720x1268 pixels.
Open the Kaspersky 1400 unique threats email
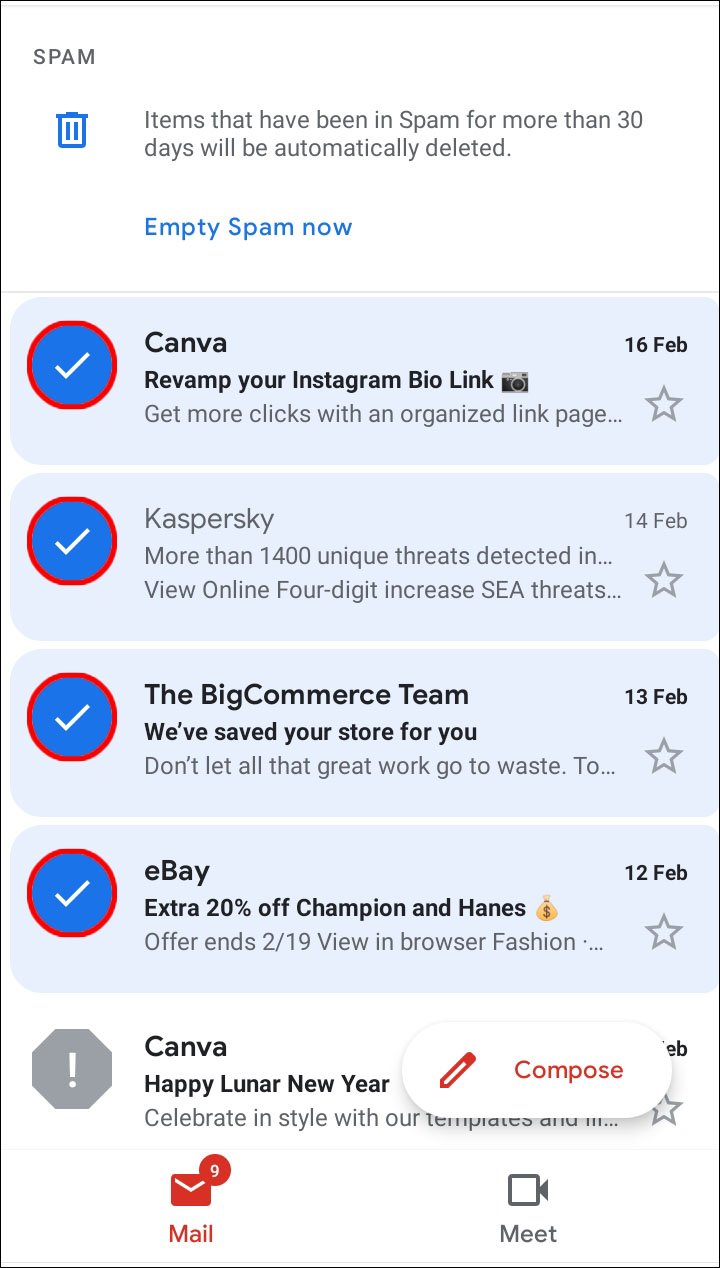[x=380, y=556]
